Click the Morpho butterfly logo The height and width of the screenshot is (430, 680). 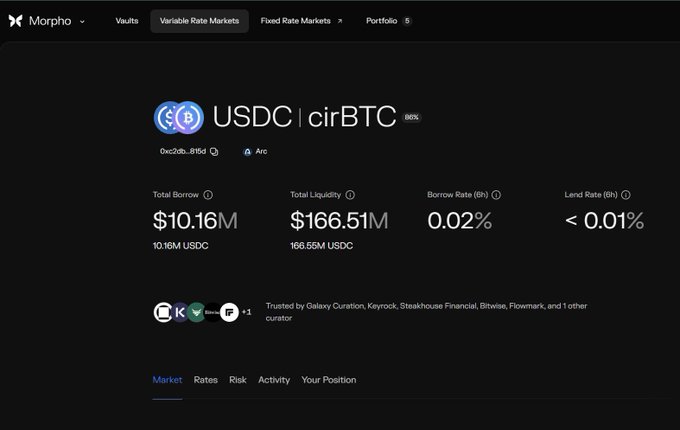pos(16,21)
